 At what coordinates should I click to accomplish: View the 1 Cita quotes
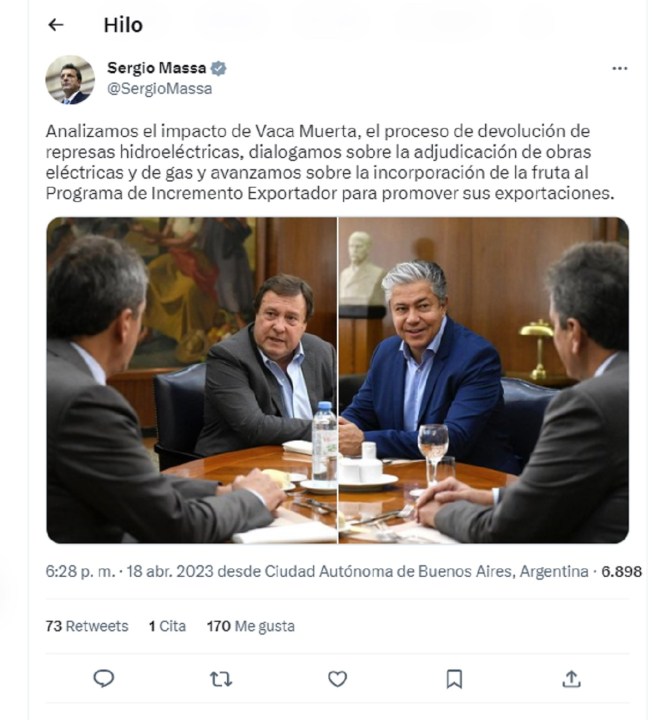click(x=167, y=626)
